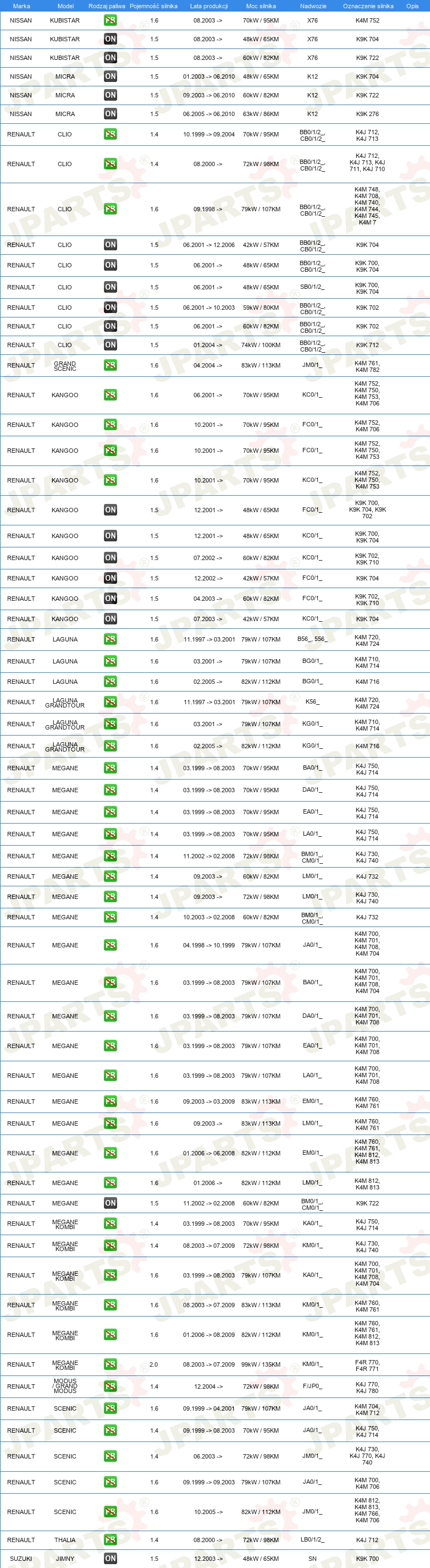Click the Rodzaj paliwa column header
This screenshot has height=1568, width=430.
(107, 6)
